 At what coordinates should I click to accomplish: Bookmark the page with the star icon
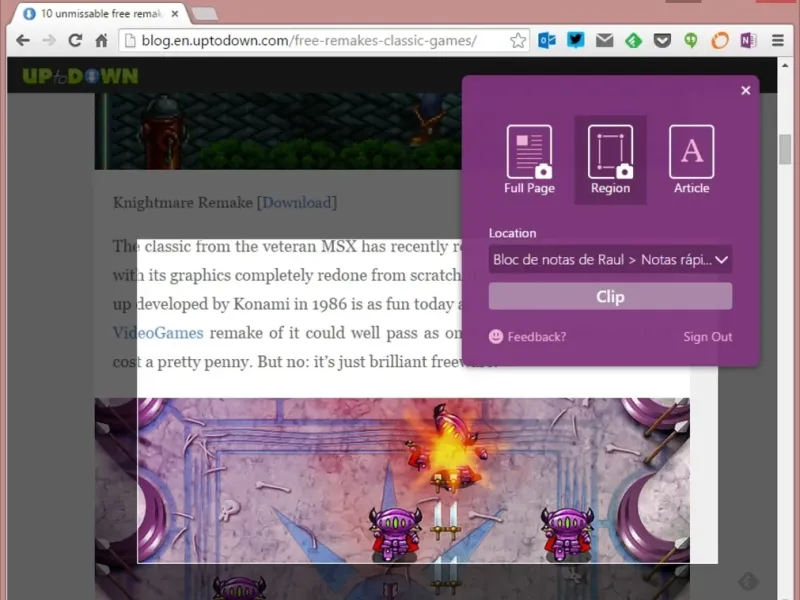517,40
